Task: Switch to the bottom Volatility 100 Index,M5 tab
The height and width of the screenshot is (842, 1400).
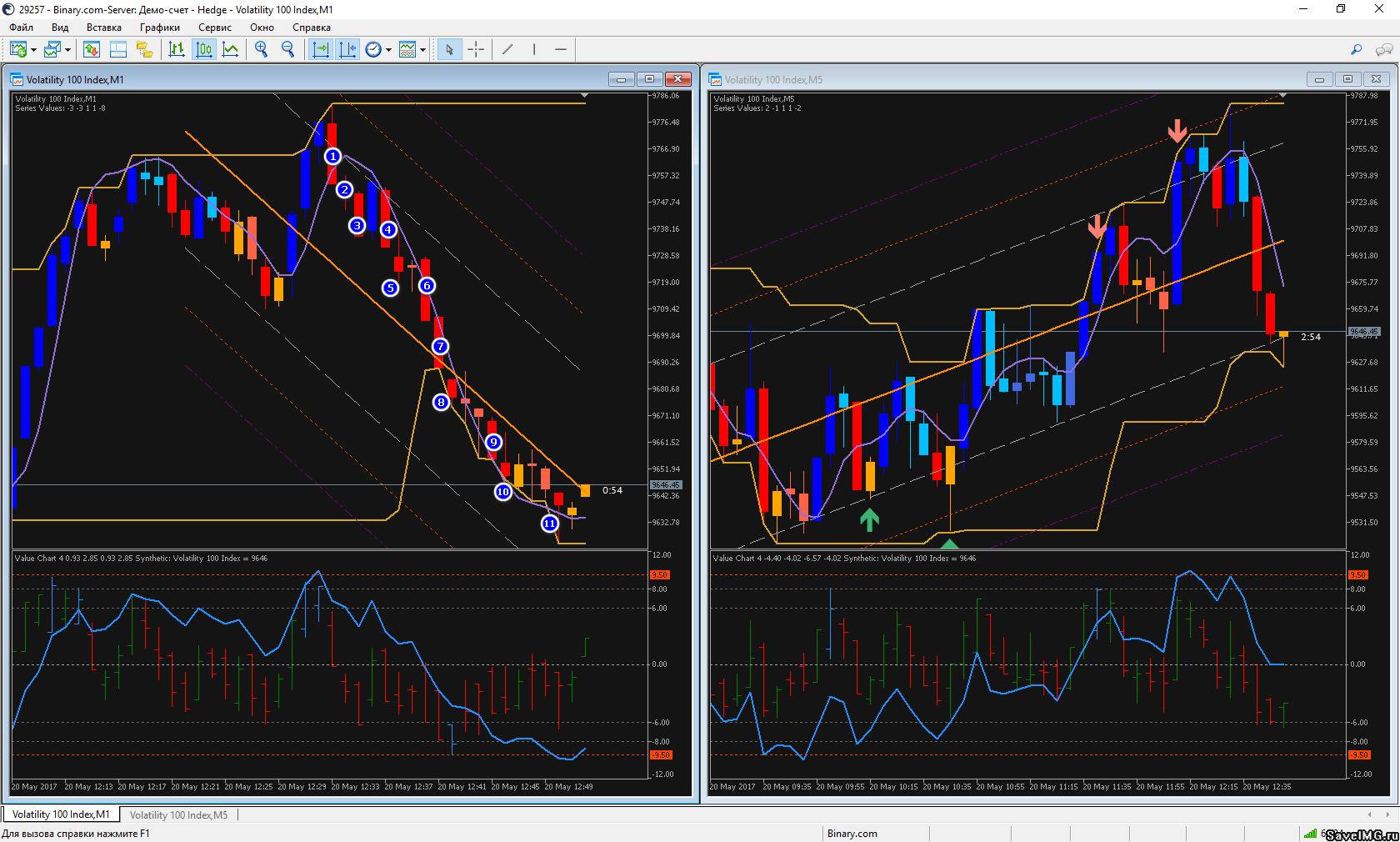Action: pos(178,814)
